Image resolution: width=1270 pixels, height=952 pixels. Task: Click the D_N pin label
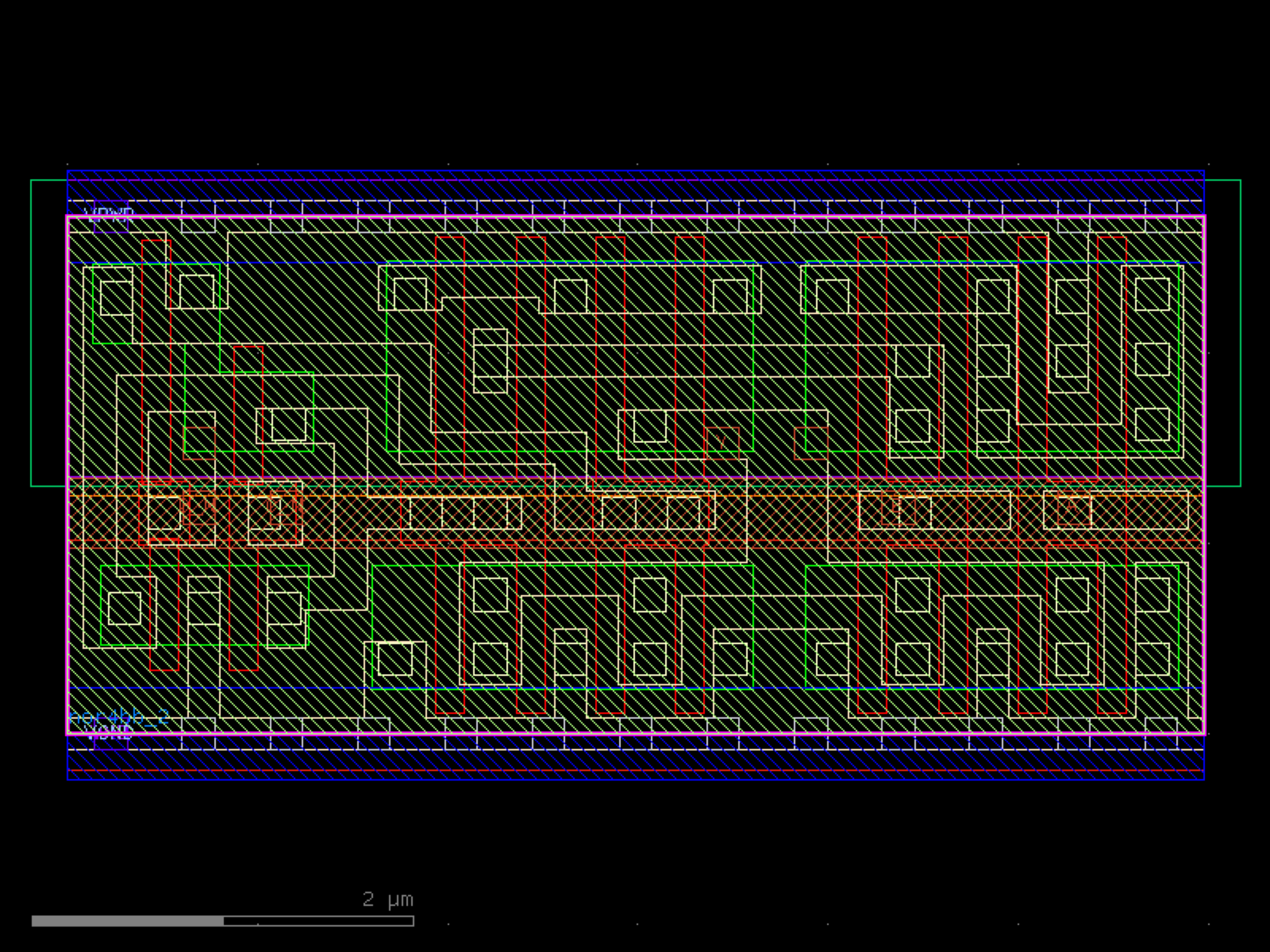[x=198, y=507]
